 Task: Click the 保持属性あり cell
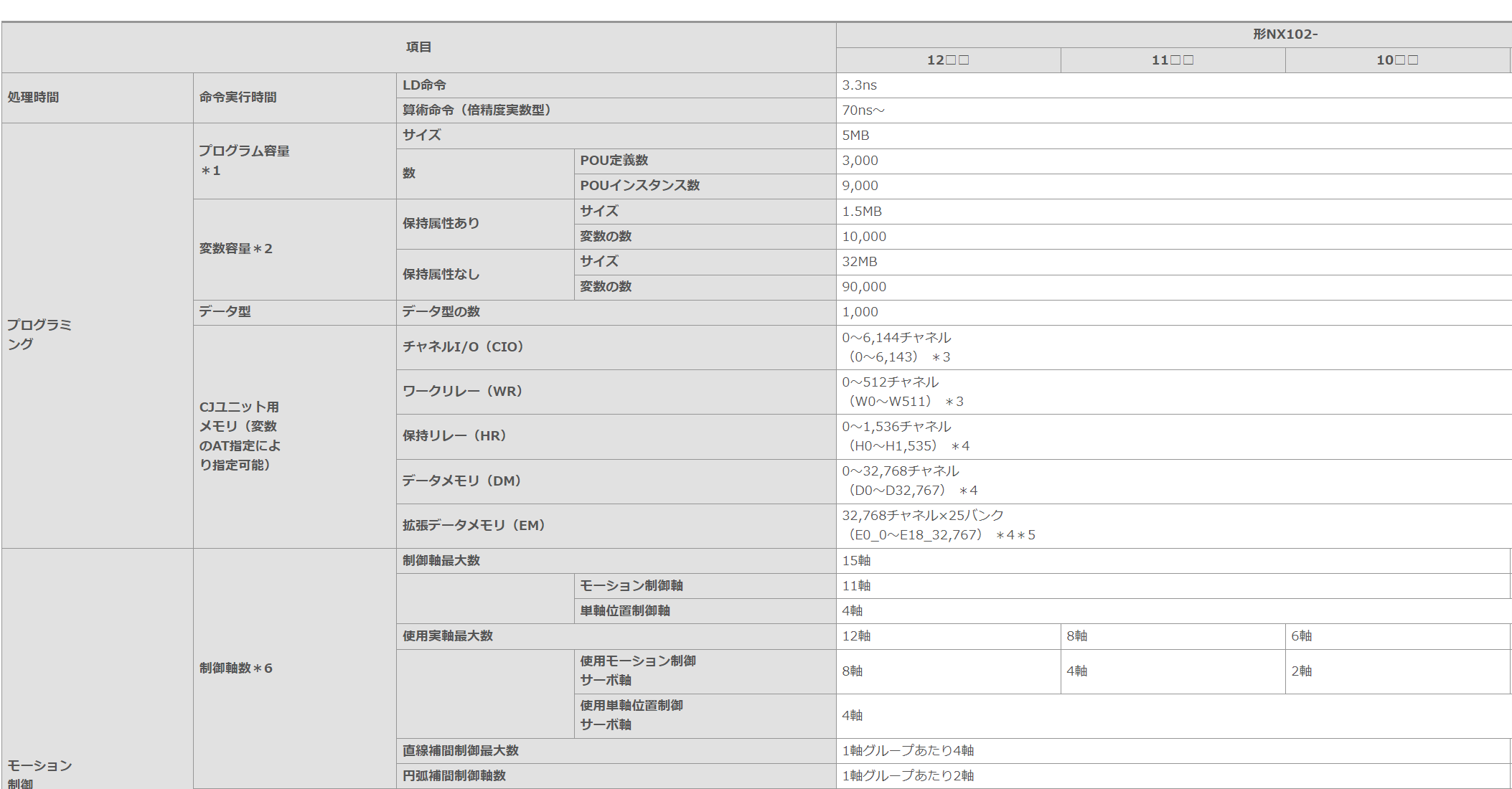click(441, 224)
